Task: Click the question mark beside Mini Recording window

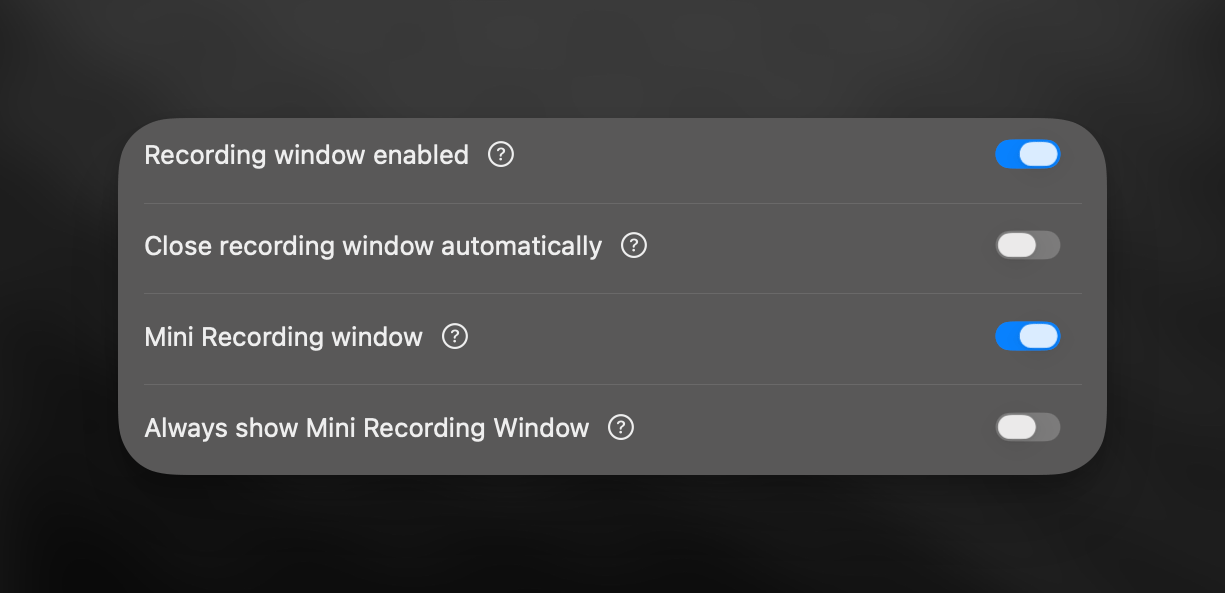Action: pyautogui.click(x=455, y=336)
